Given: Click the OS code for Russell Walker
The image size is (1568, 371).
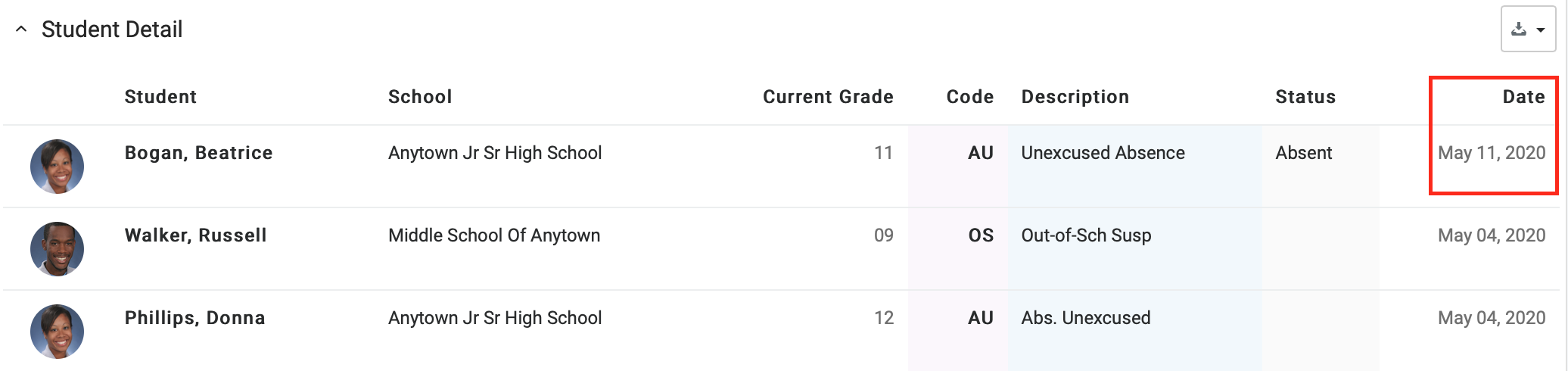Looking at the screenshot, I should (981, 235).
